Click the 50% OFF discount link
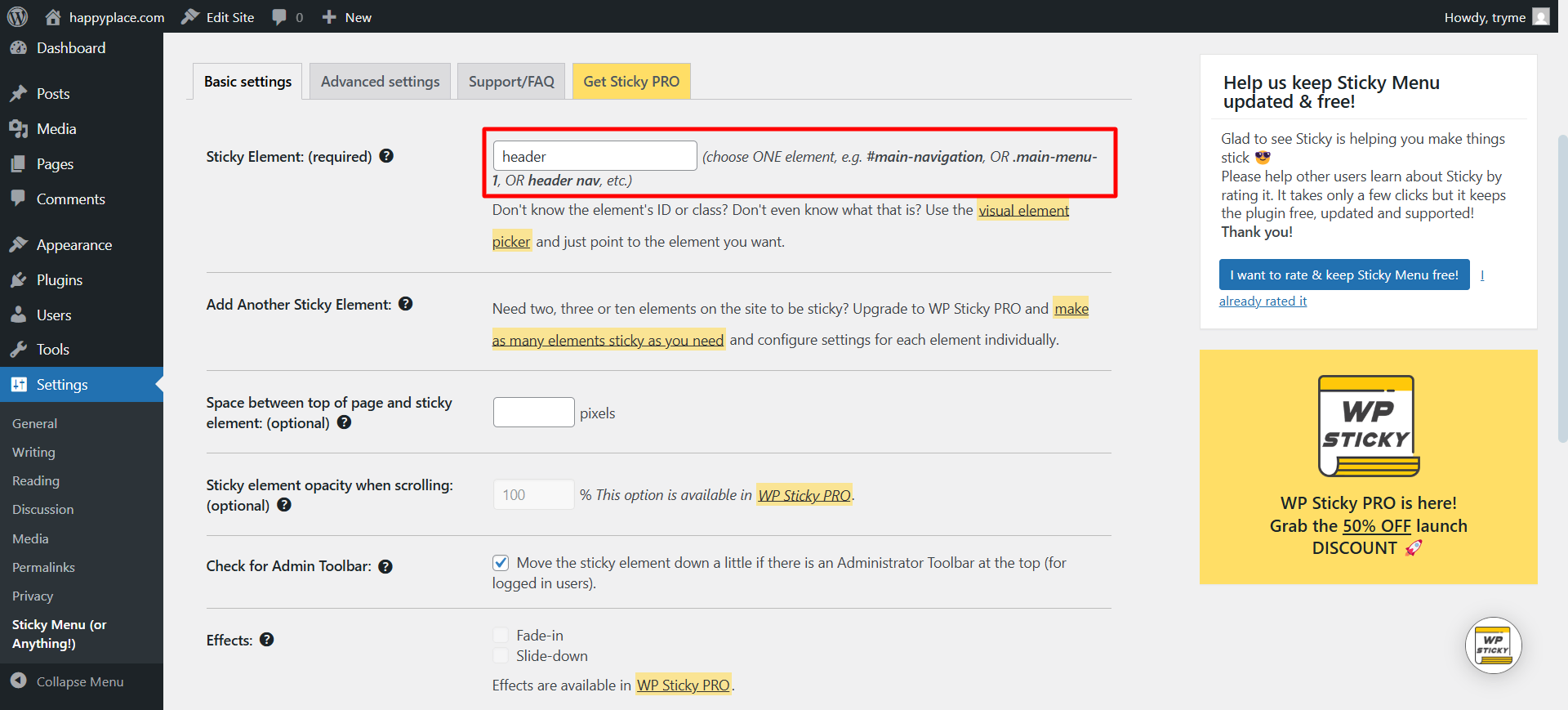 click(1377, 526)
